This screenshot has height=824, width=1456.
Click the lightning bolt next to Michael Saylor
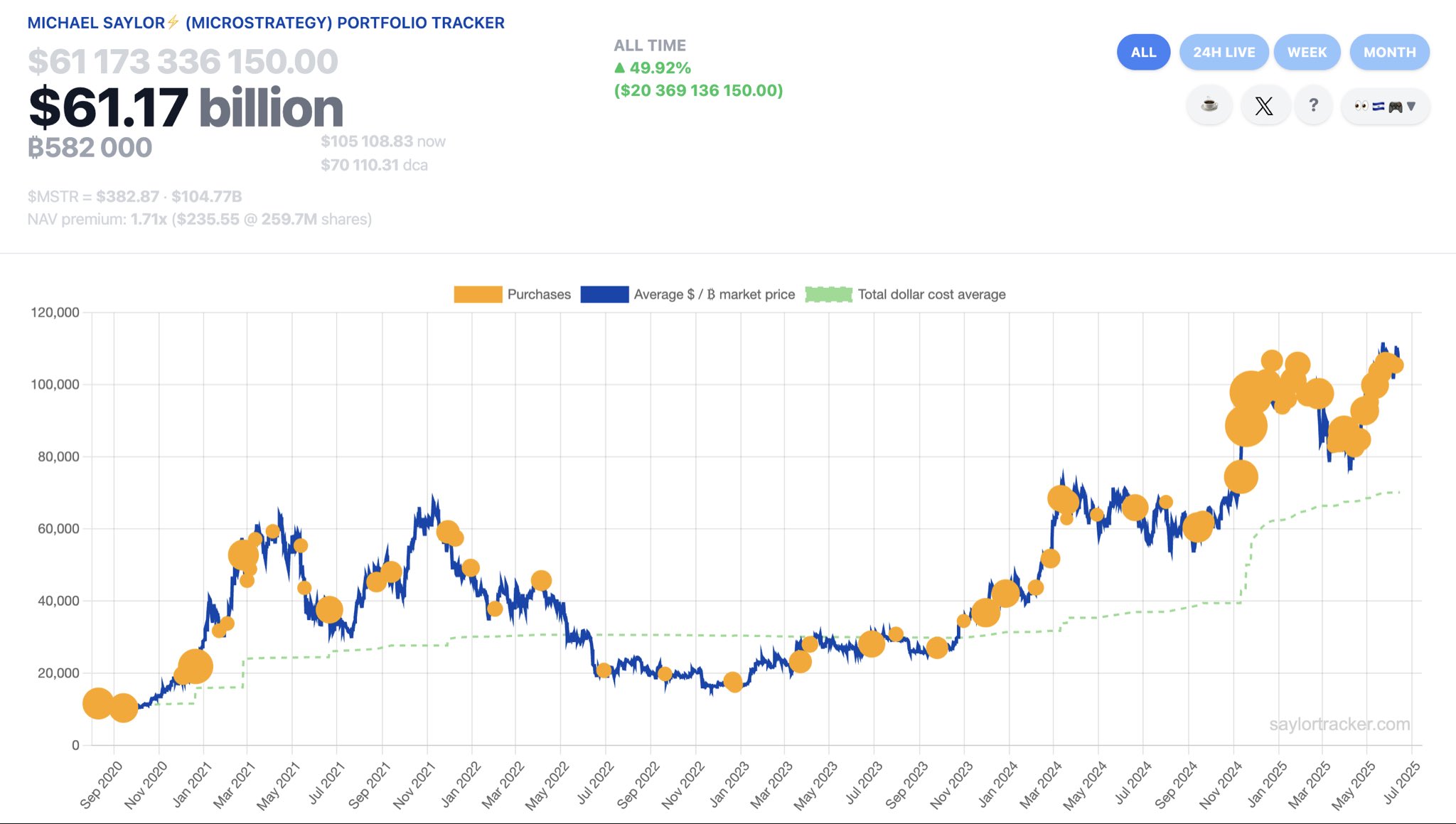coord(171,22)
